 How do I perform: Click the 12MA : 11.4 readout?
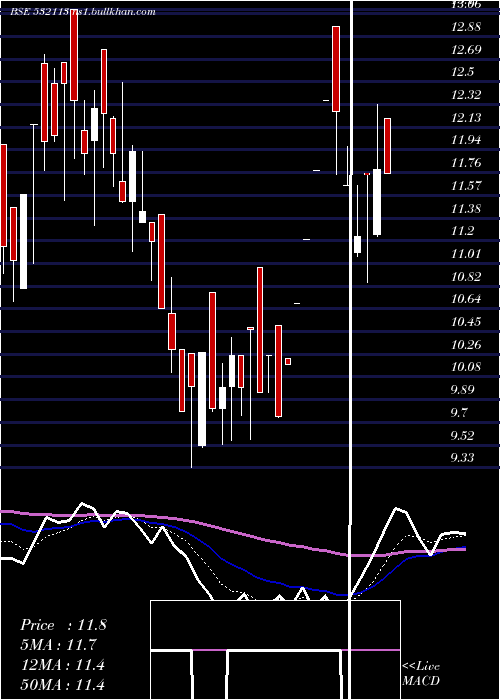pyautogui.click(x=62, y=665)
